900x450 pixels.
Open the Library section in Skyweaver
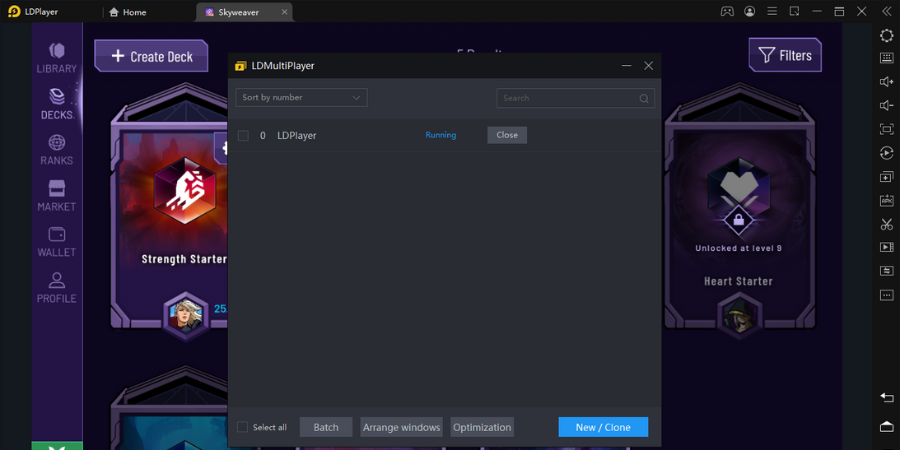(57, 59)
